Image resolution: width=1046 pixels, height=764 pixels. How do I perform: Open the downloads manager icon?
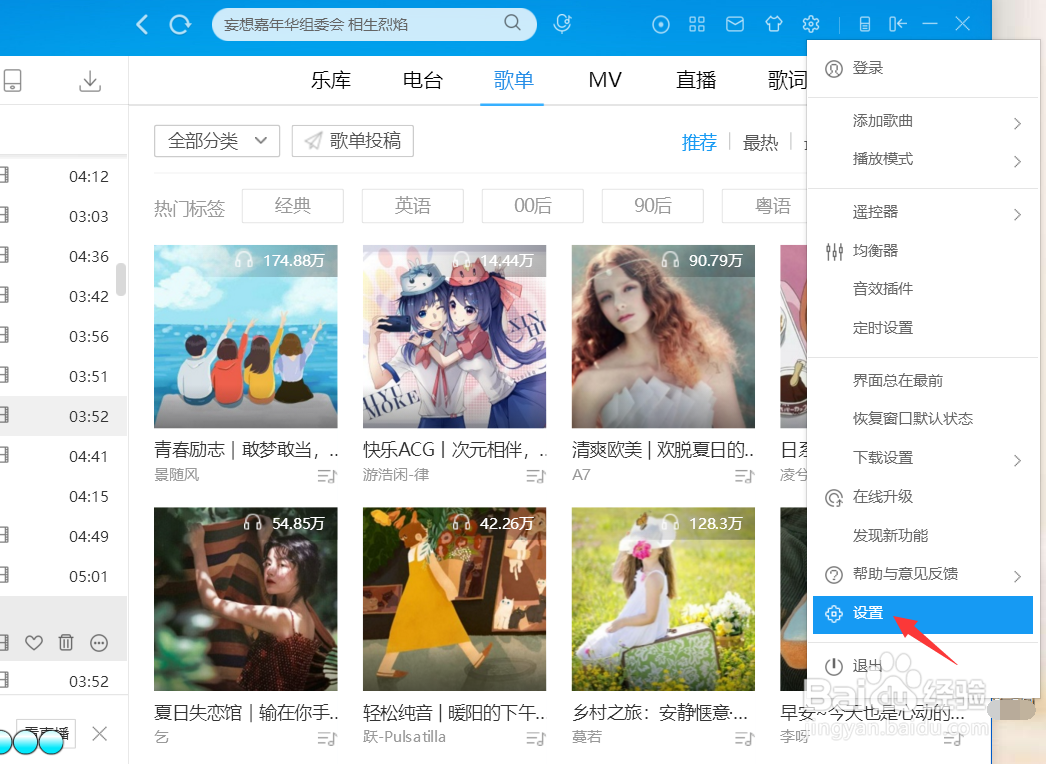89,80
